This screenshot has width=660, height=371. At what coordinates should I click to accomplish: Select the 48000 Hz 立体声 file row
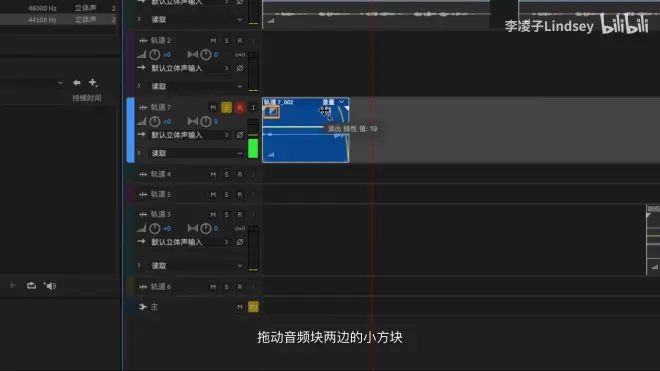tap(58, 8)
